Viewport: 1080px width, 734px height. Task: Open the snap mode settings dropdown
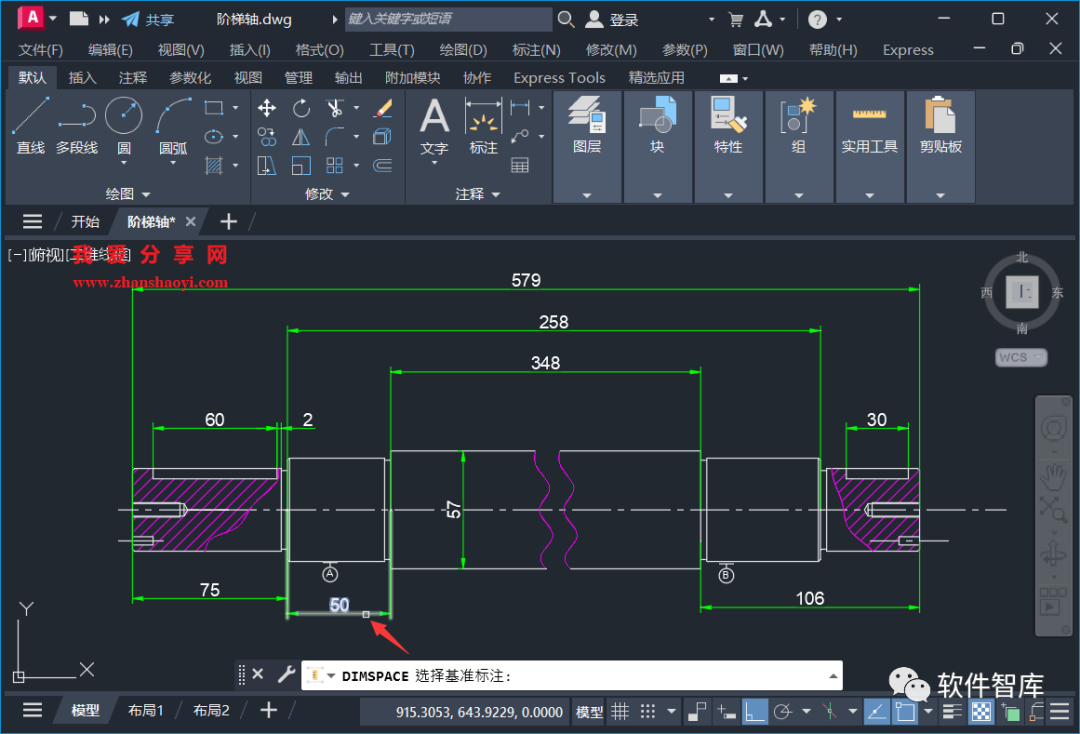click(x=672, y=711)
